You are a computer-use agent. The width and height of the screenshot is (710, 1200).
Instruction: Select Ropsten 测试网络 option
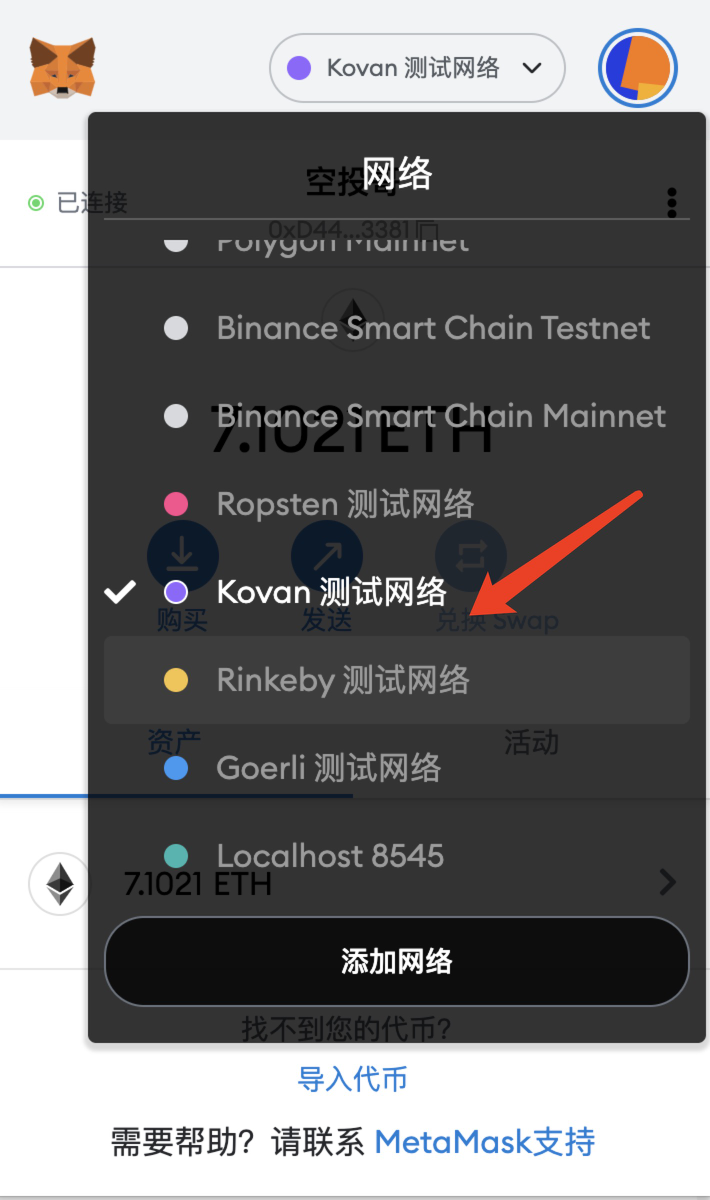(x=345, y=504)
